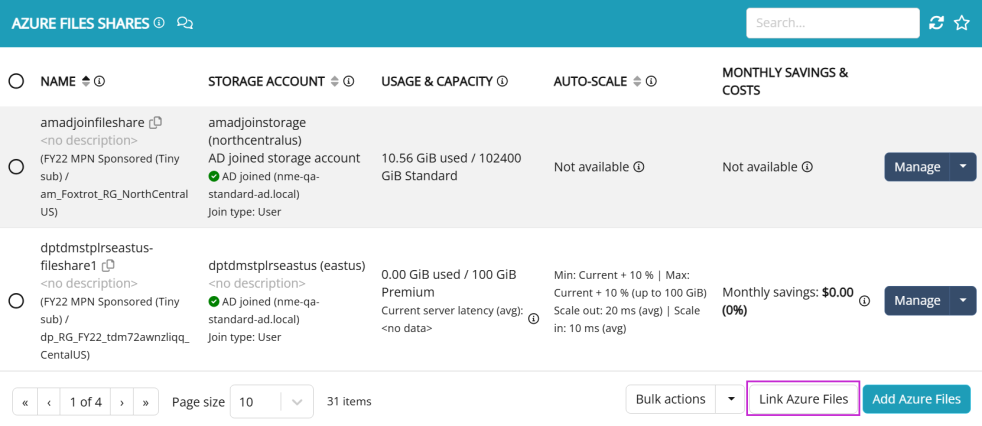Open info icon for current server latency
This screenshot has width=982, height=426.
(x=534, y=318)
